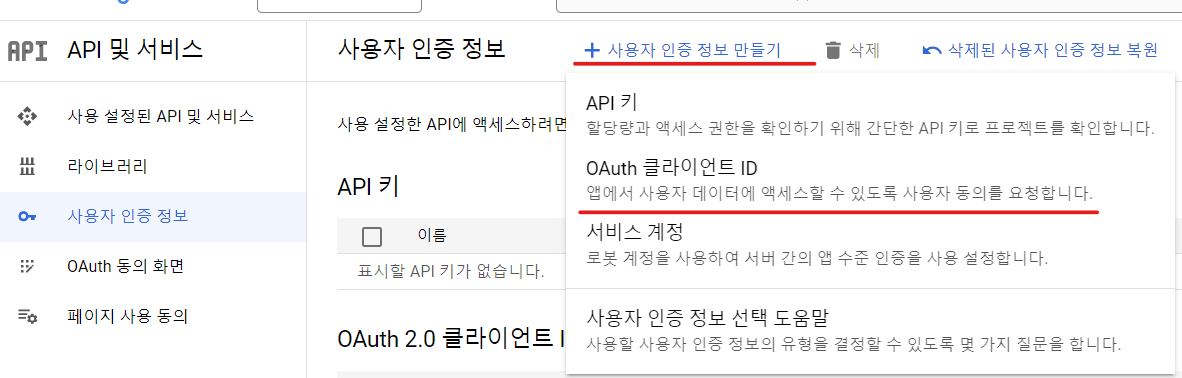Screen dimensions: 1182x378
Task: Click the OAuth 동의 화면 icon
Action: [x=27, y=266]
